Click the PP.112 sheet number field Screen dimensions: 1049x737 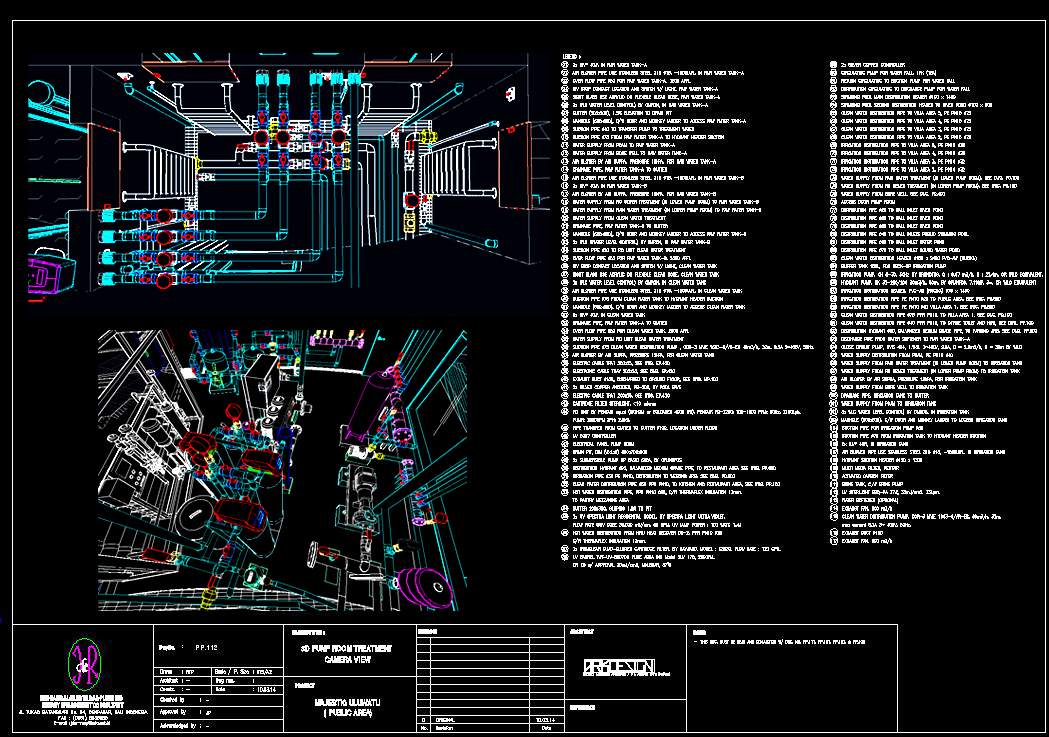207,646
